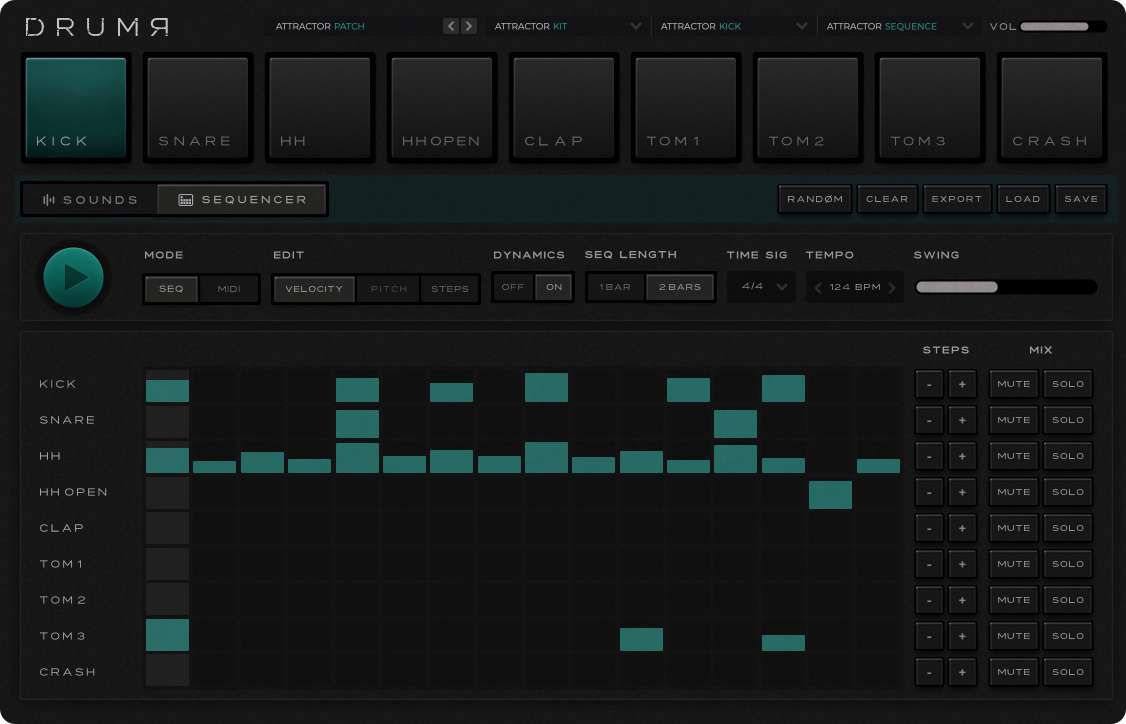Remove a step from the Clap row
Viewport: 1126px width, 724px height.
929,528
